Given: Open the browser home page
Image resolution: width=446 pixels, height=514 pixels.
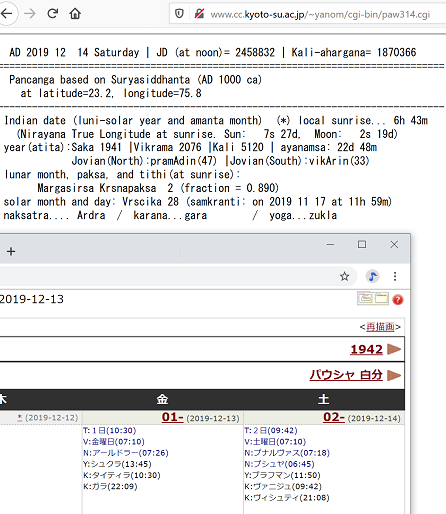Looking at the screenshot, I should point(75,14).
